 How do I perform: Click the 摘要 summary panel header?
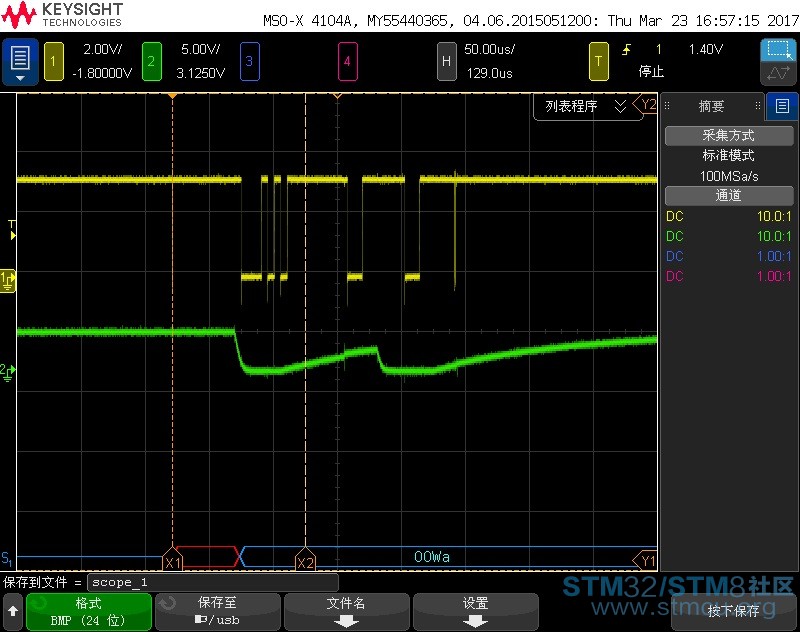pyautogui.click(x=711, y=106)
